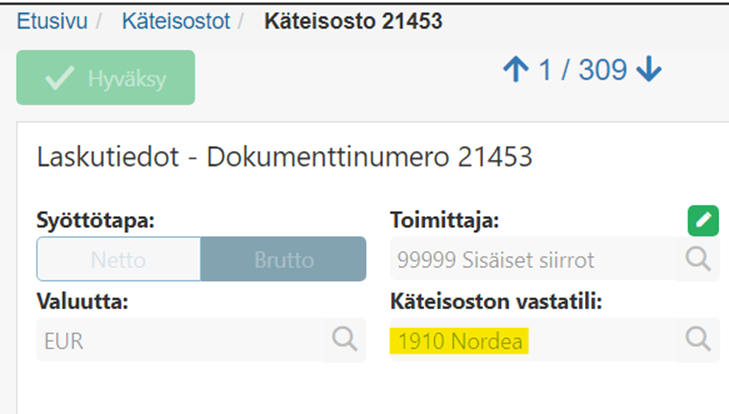The height and width of the screenshot is (414, 729).
Task: Click the highlighted 1910 Nordea field
Action: pos(459,341)
